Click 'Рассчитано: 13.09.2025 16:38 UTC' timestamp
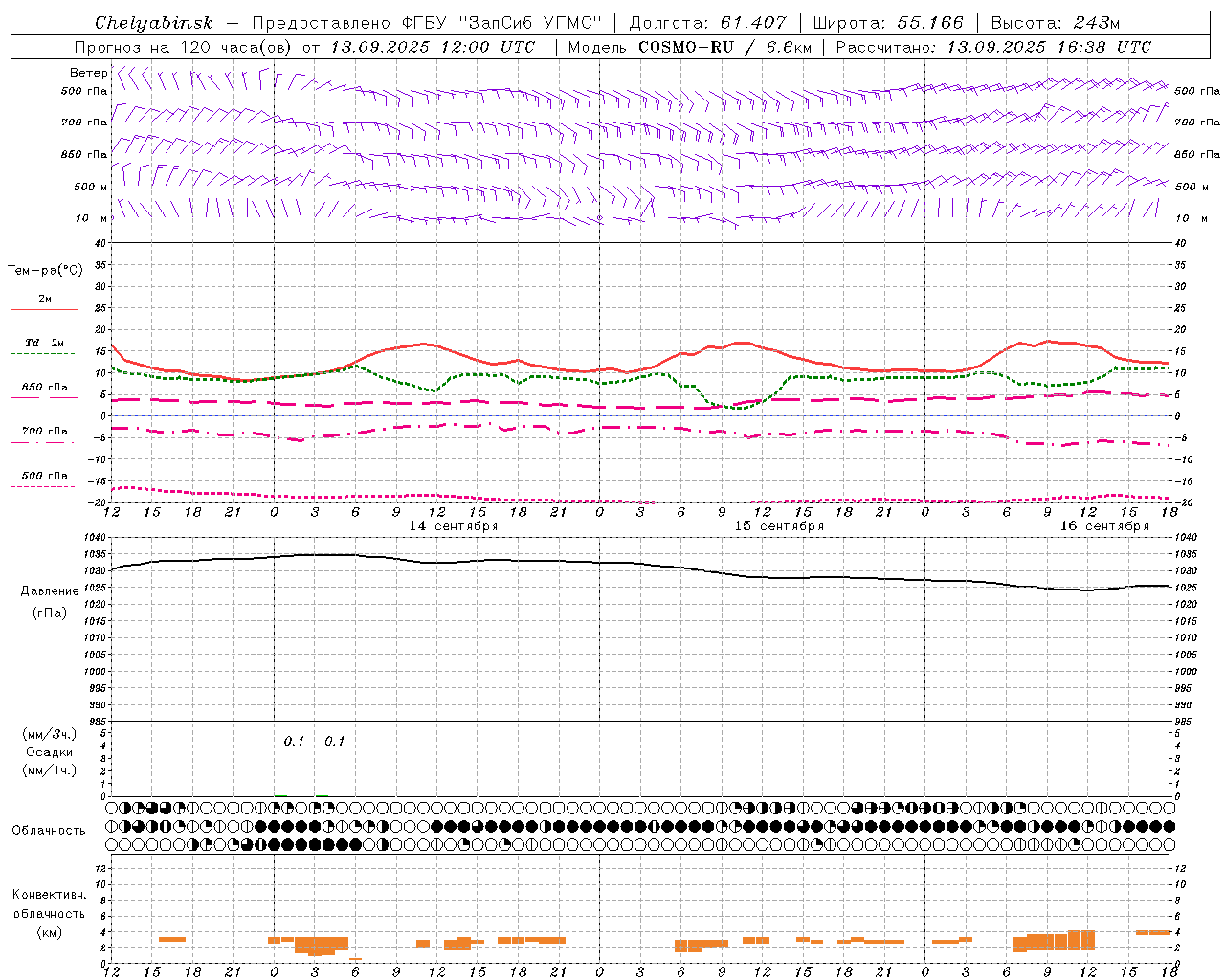1225x980 pixels. 993,47
